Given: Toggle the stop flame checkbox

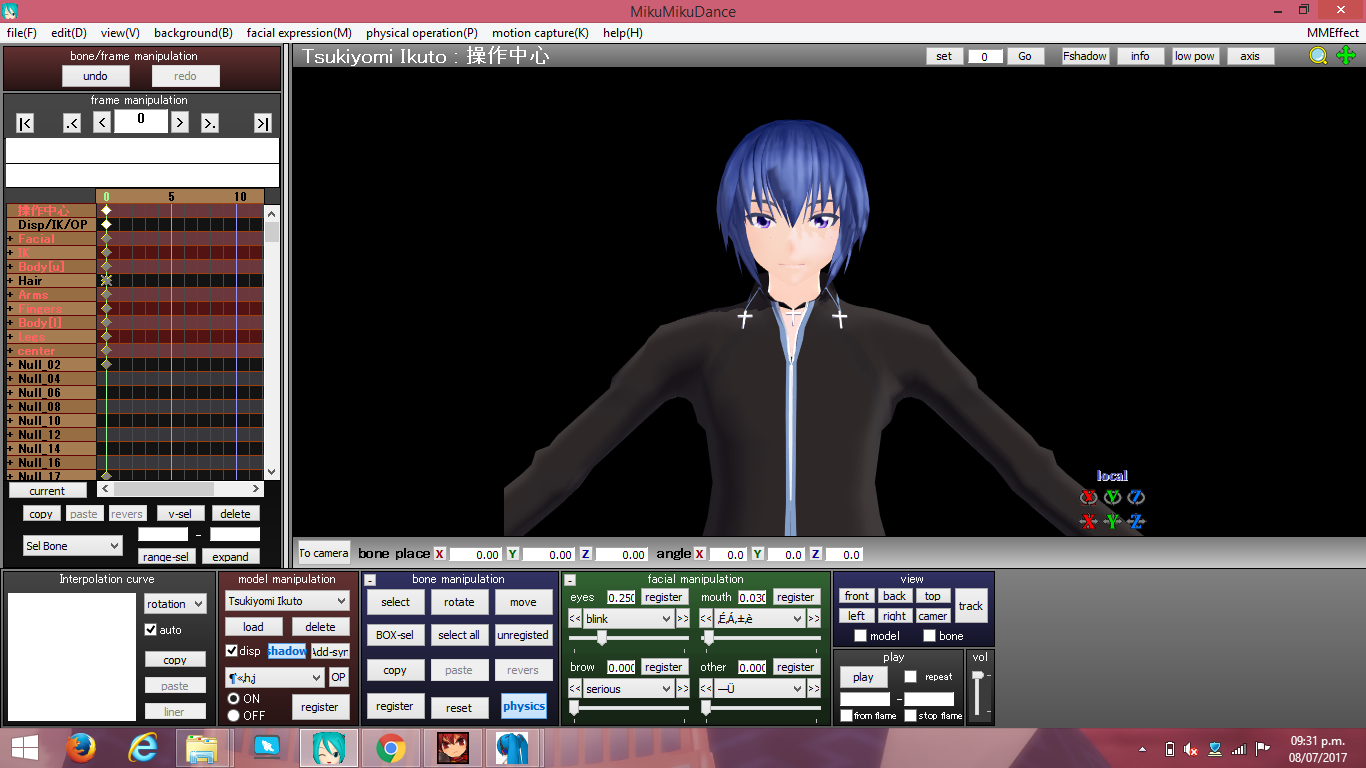Looking at the screenshot, I should click(910, 716).
